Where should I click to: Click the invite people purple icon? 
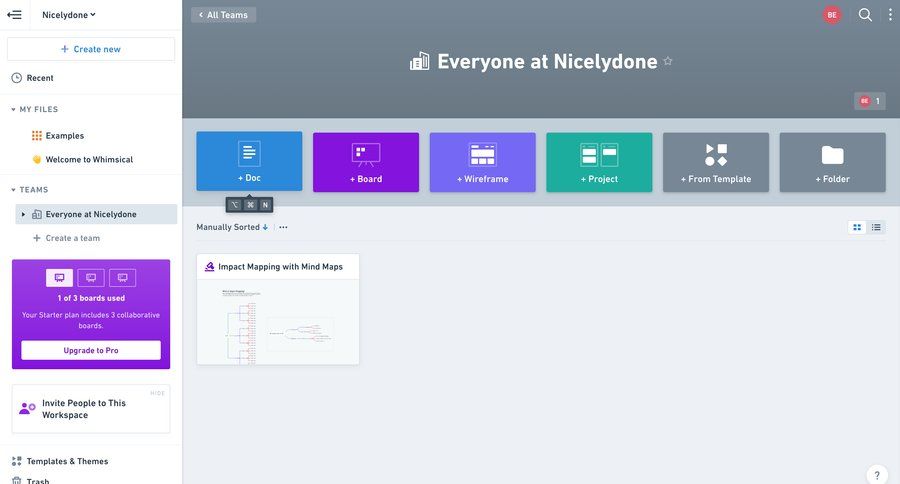pos(27,409)
